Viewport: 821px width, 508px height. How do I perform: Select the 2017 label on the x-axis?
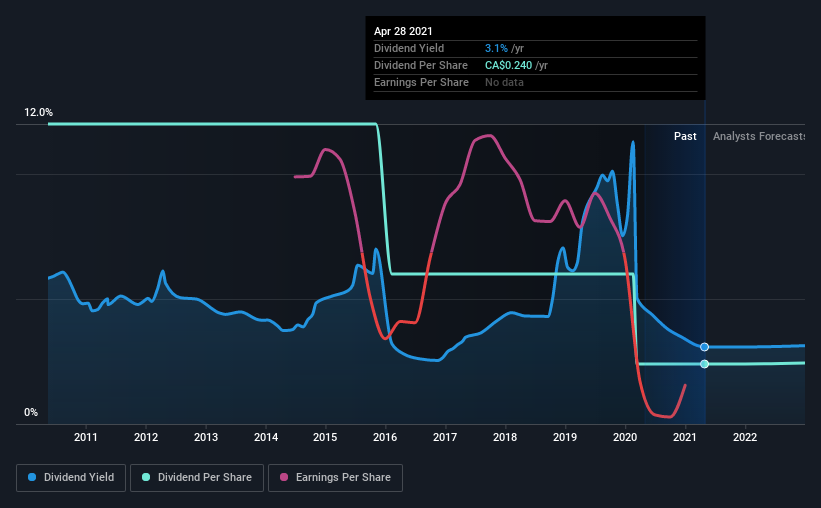pos(445,437)
